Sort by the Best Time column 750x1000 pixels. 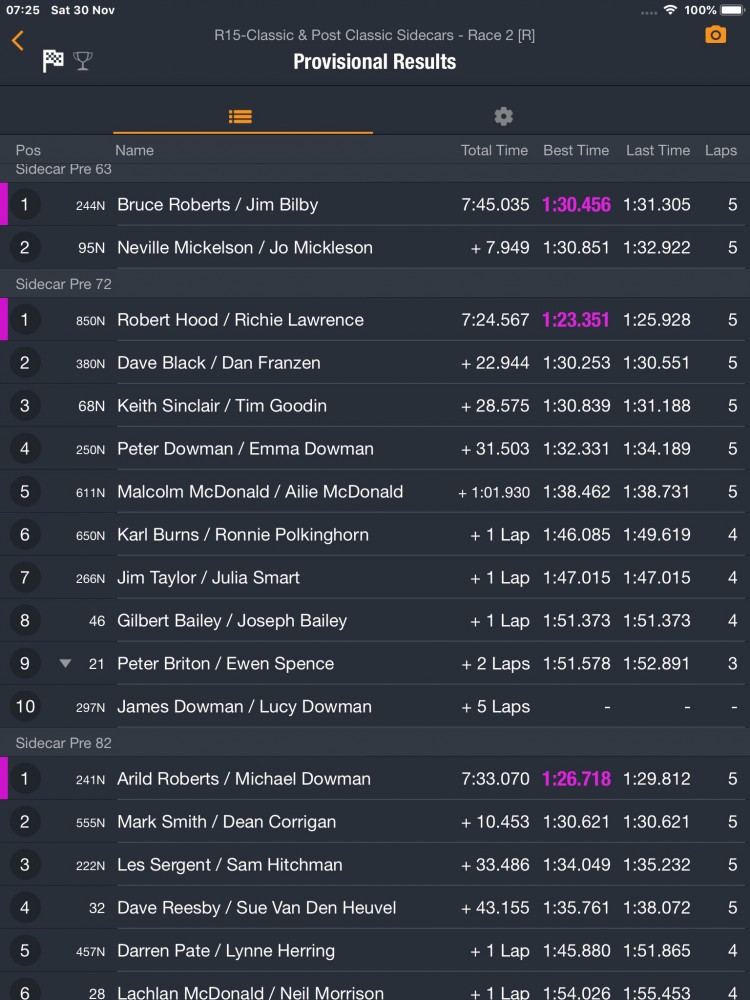(576, 150)
